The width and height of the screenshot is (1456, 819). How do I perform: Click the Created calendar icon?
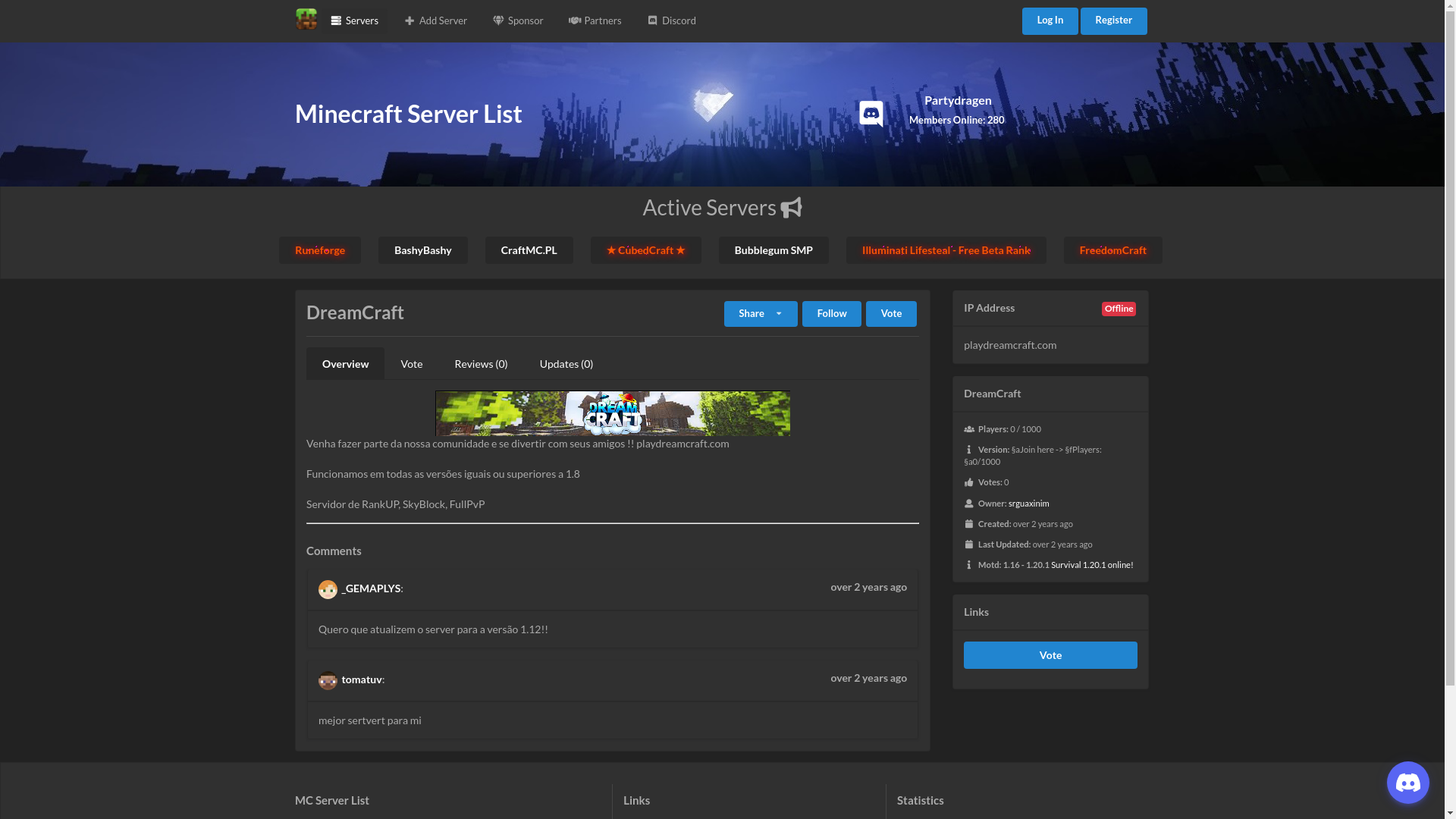969,524
